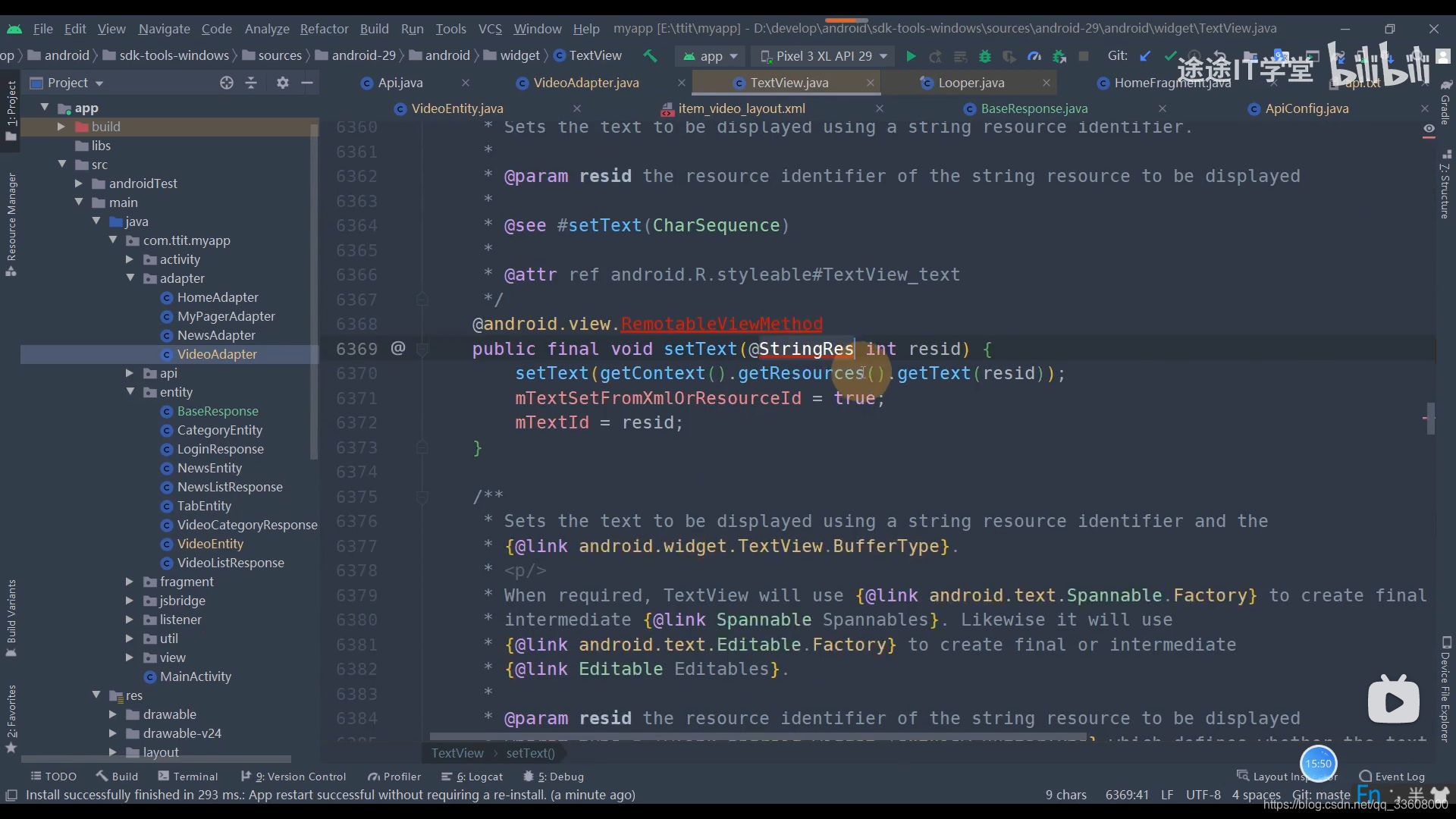Run the app with green play button
Viewport: 1456px width, 819px height.
coord(911,56)
